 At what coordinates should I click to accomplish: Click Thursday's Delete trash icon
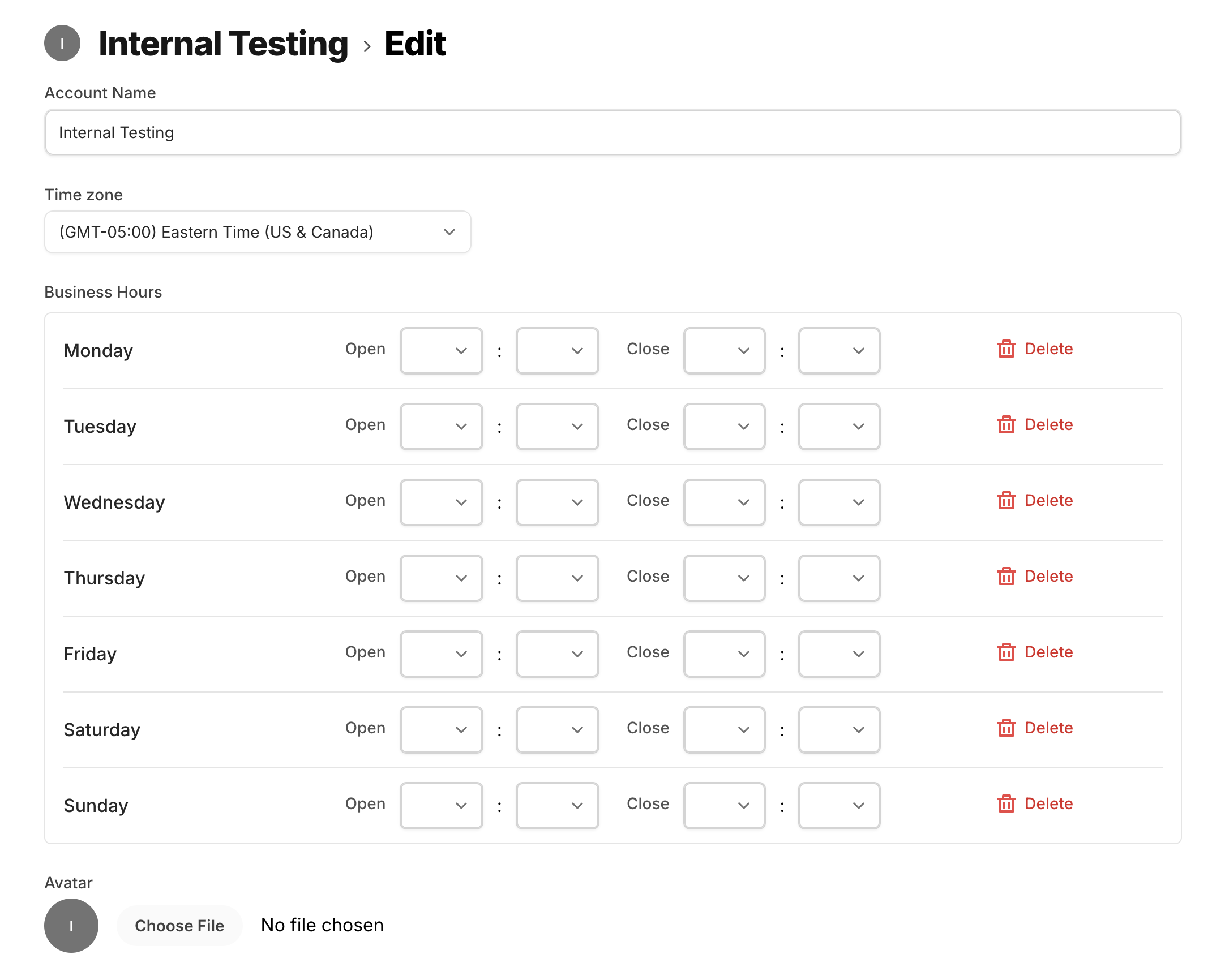click(x=1006, y=577)
